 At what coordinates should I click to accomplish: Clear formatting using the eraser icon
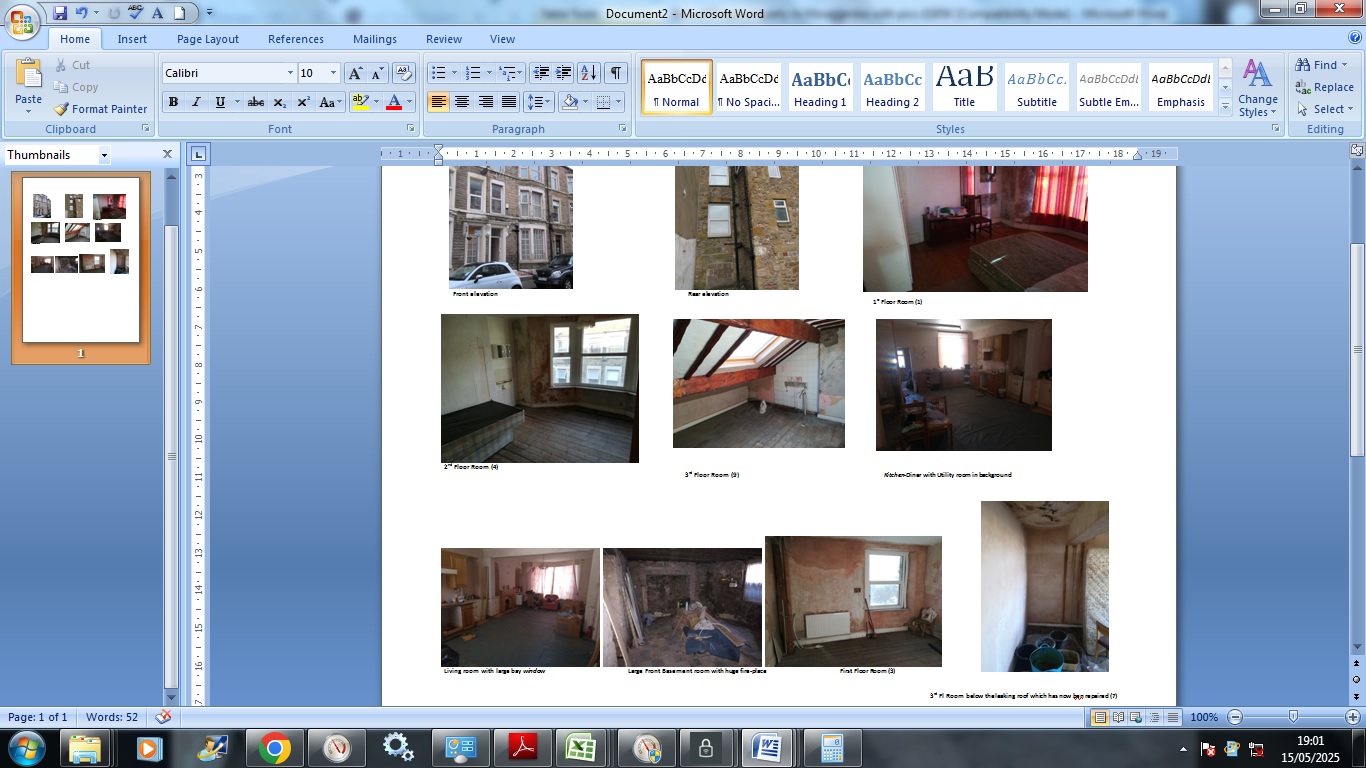coord(404,73)
